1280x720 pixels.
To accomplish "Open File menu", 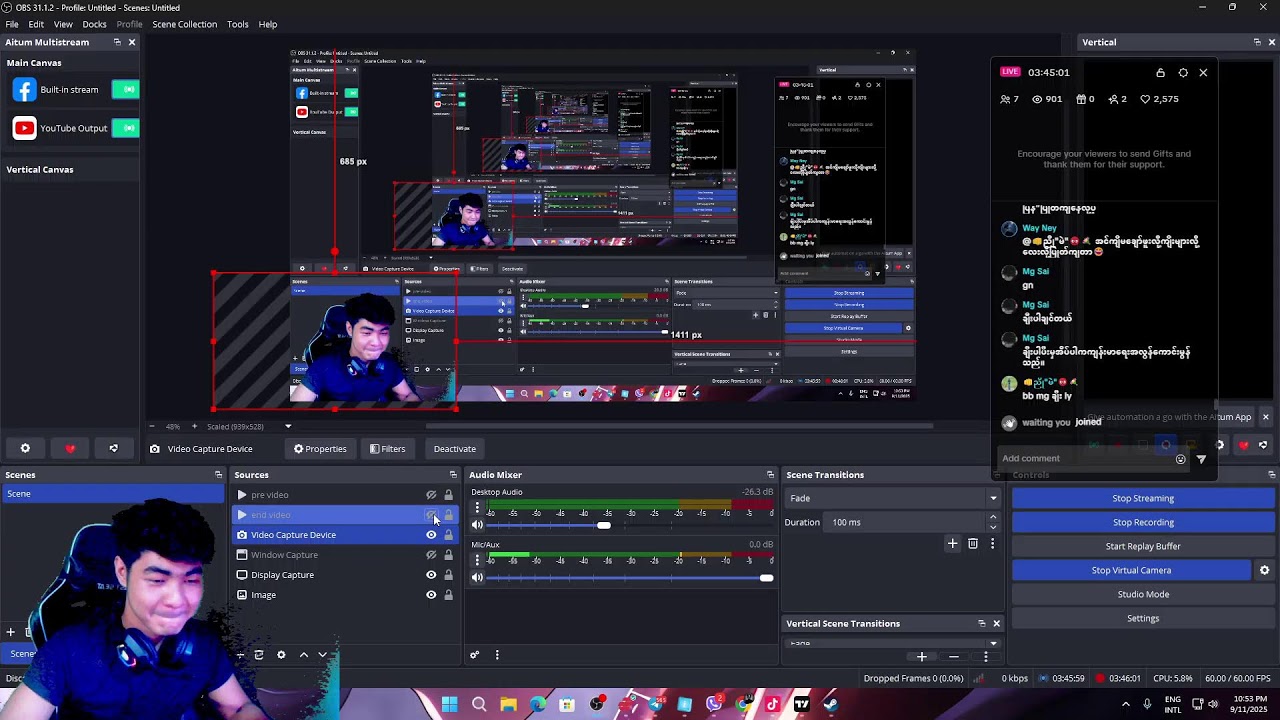I will 12,24.
